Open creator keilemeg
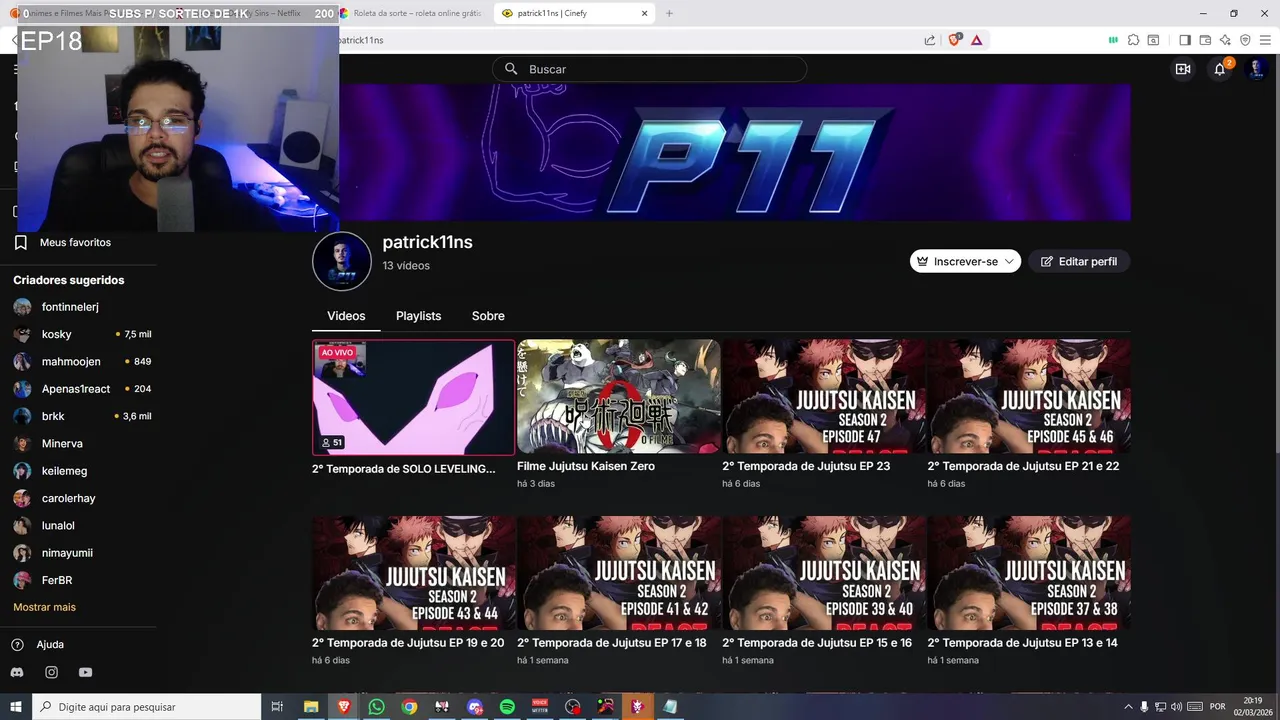 point(64,471)
